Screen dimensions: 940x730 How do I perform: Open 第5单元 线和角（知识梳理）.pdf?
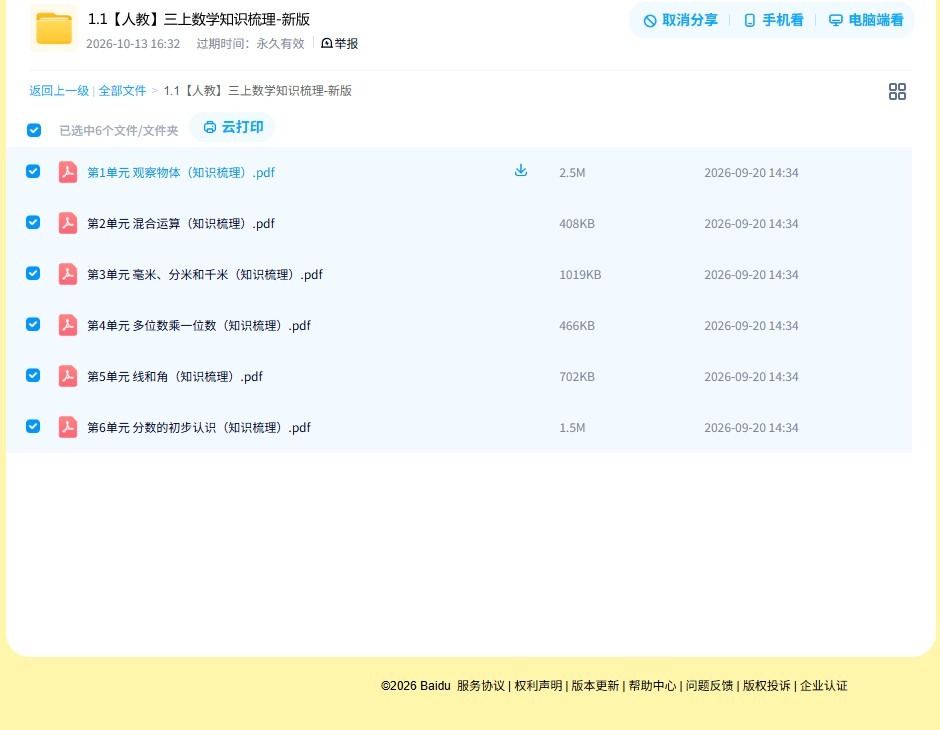[x=175, y=376]
